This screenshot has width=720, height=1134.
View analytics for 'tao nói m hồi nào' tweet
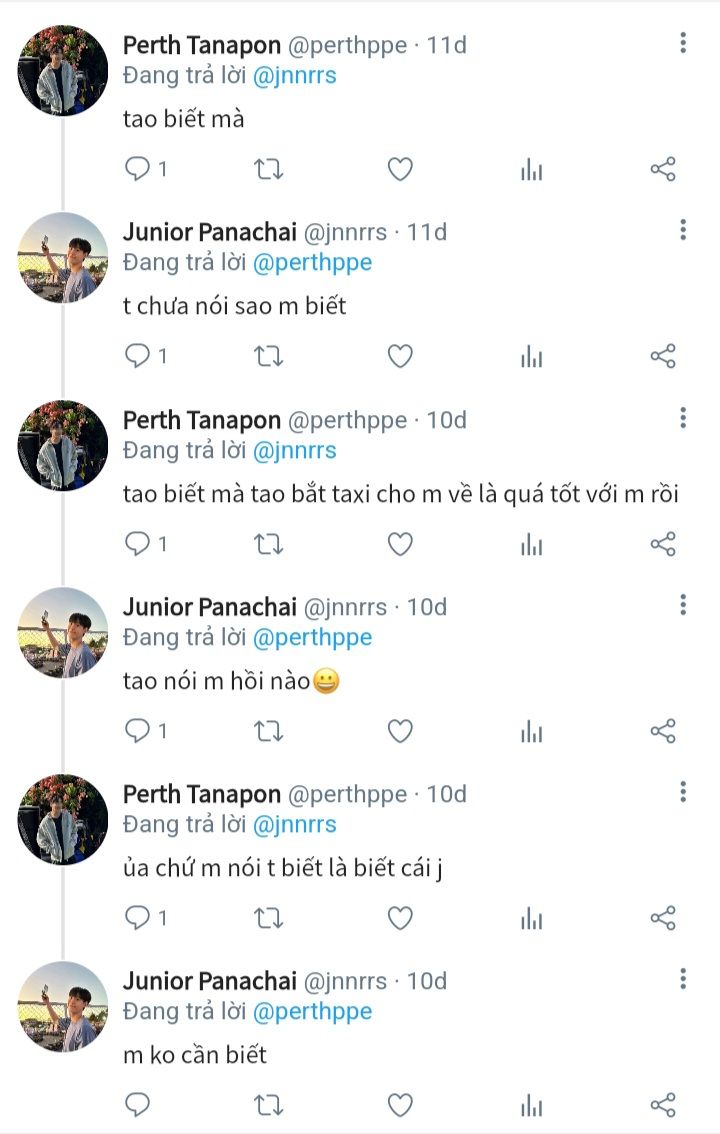pos(531,732)
